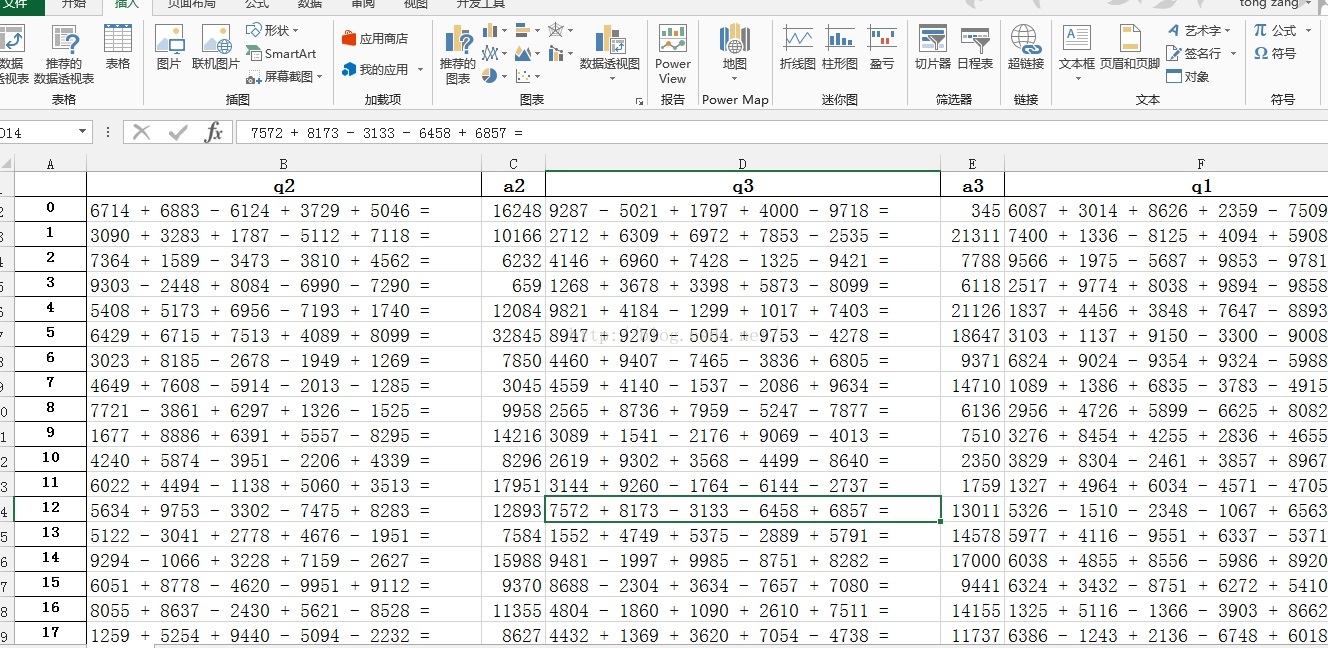This screenshot has height=648, width=1328.
Task: Click the SmartArt button
Action: click(281, 53)
